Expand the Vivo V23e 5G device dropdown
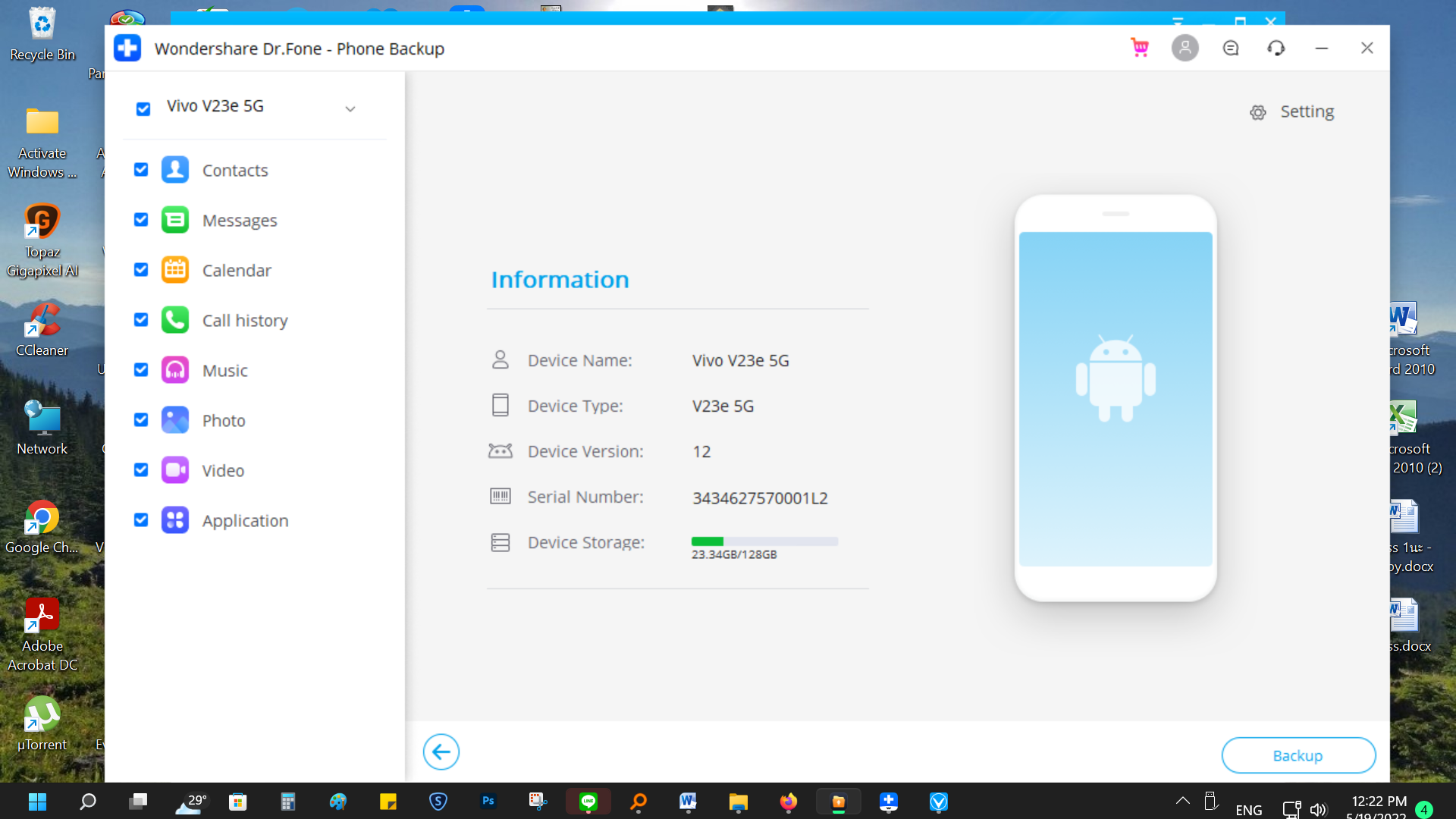This screenshot has width=1456, height=819. [x=350, y=109]
